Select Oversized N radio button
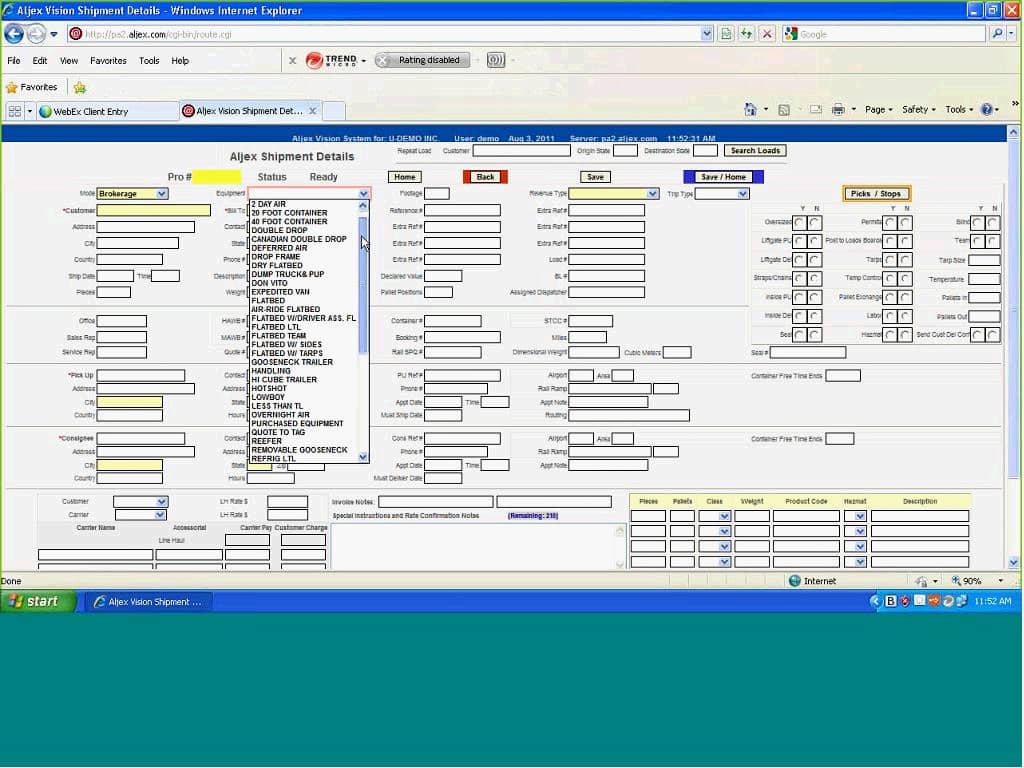Screen dimensions: 1024x768 tap(815, 223)
